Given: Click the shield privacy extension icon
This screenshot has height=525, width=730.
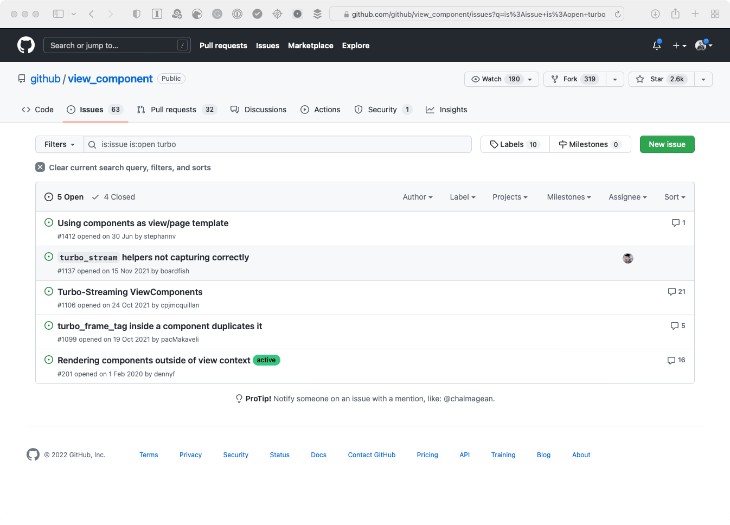Looking at the screenshot, I should pos(136,14).
